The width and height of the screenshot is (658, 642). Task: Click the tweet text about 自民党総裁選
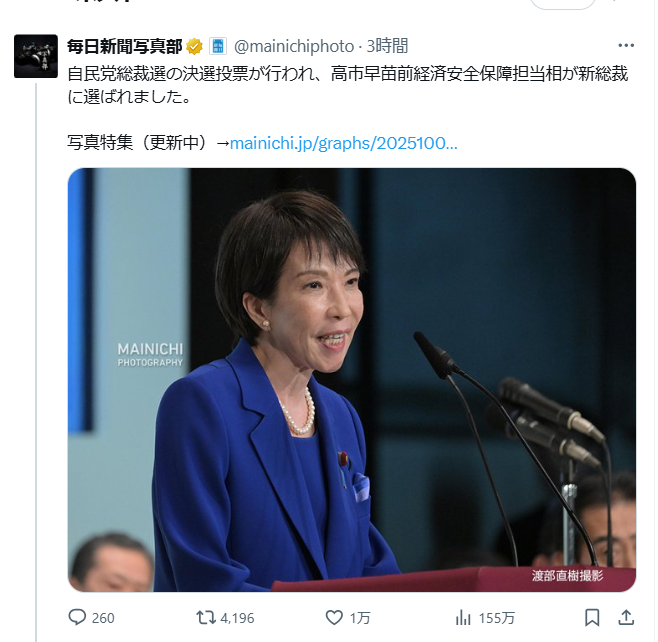347,85
